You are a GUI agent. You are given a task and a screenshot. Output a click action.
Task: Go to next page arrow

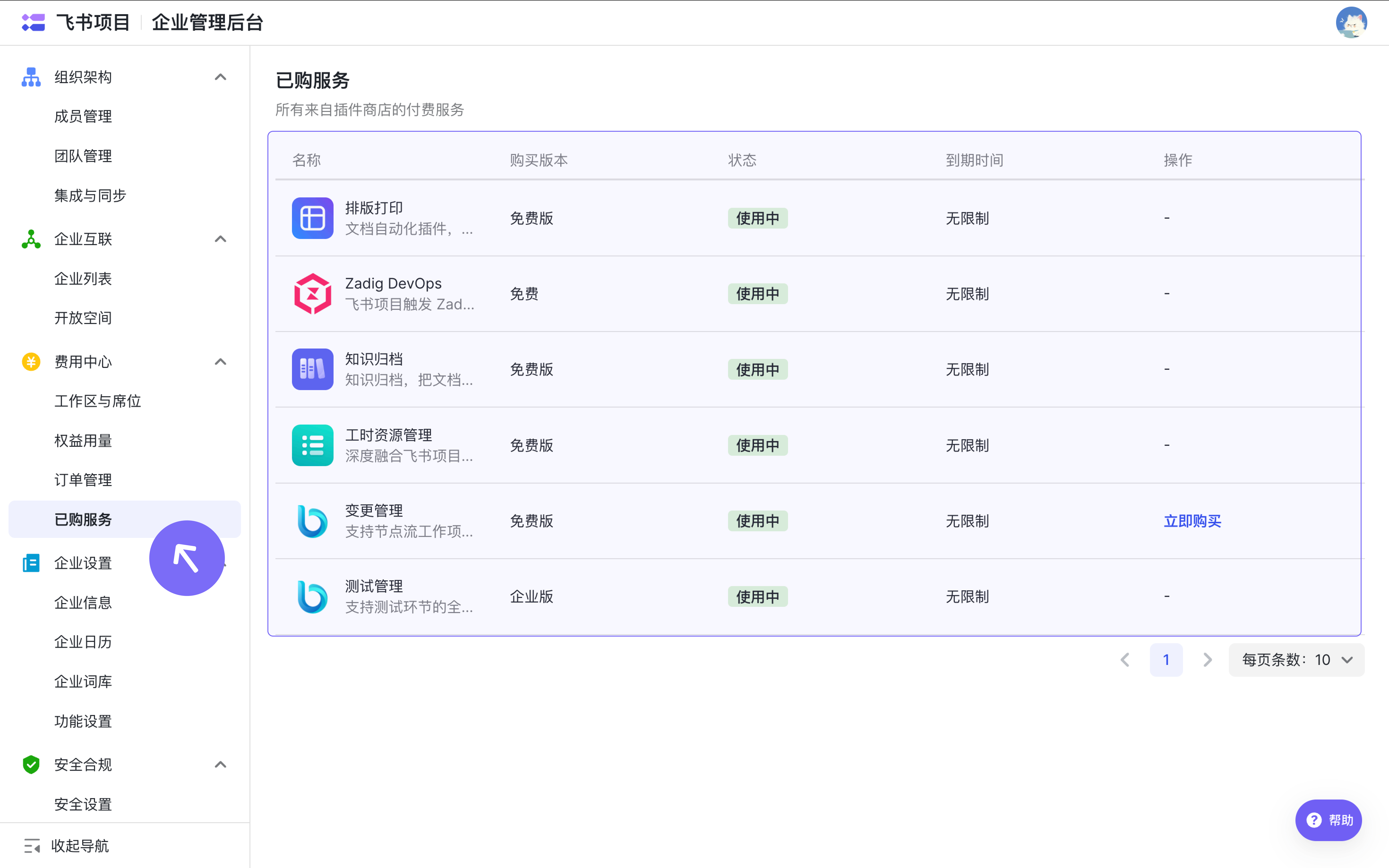[1208, 660]
